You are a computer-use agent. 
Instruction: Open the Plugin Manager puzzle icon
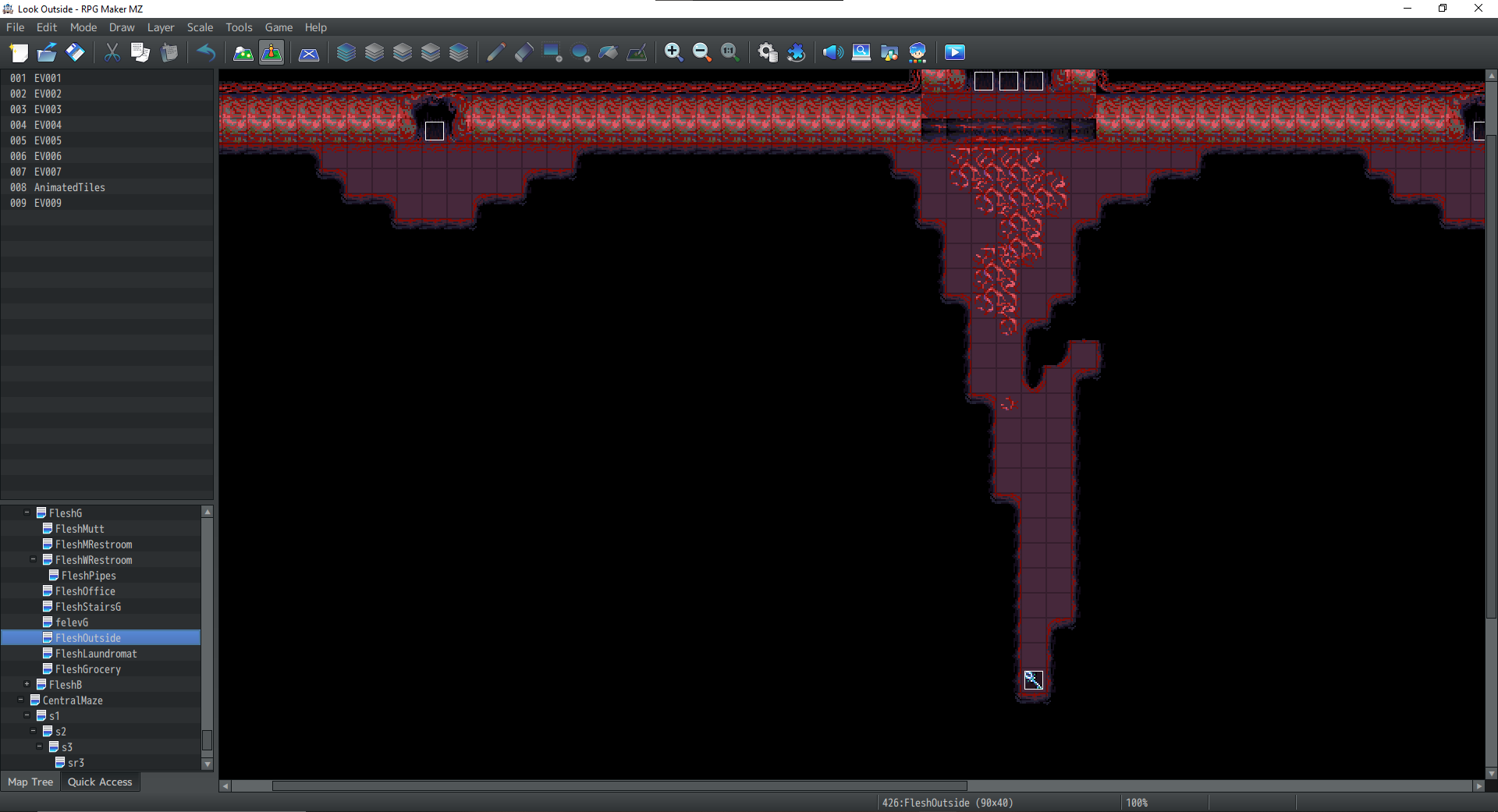(x=796, y=52)
